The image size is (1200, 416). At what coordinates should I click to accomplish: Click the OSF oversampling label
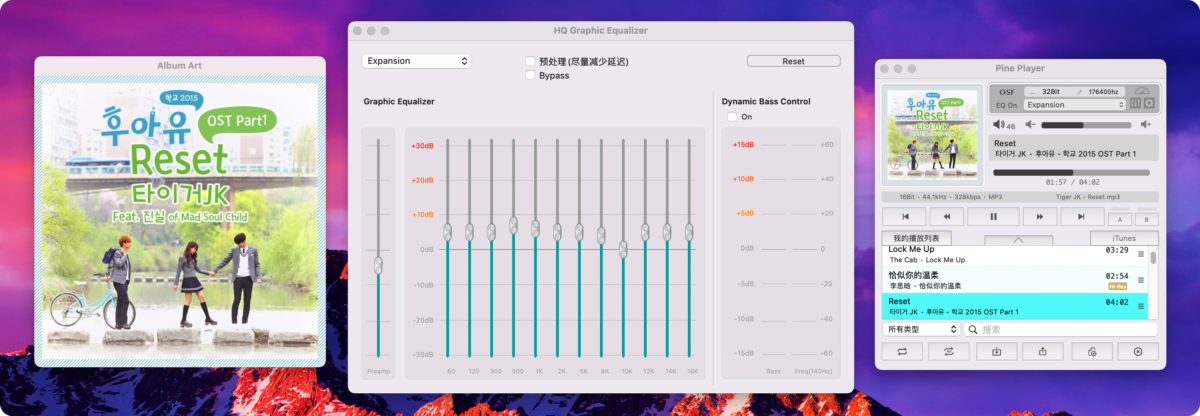click(1007, 92)
